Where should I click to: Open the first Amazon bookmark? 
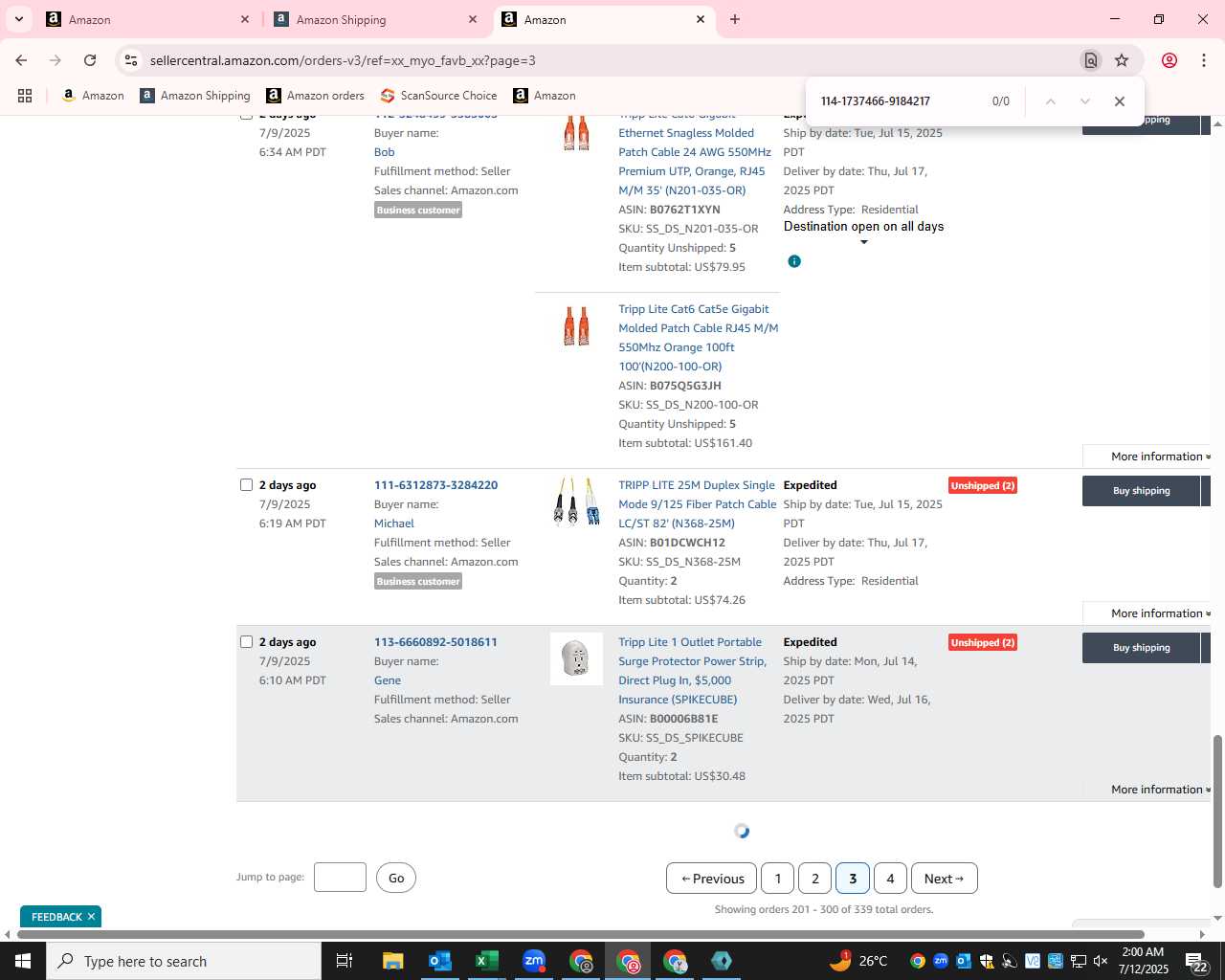(93, 96)
